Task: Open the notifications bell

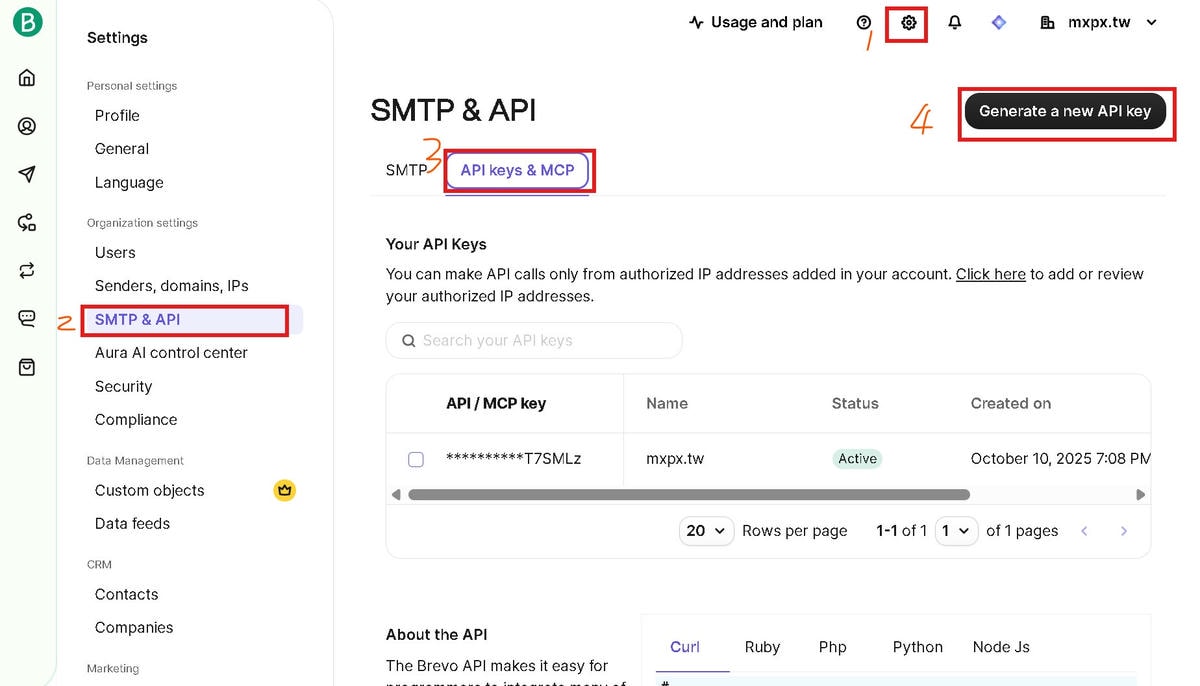Action: click(x=954, y=22)
